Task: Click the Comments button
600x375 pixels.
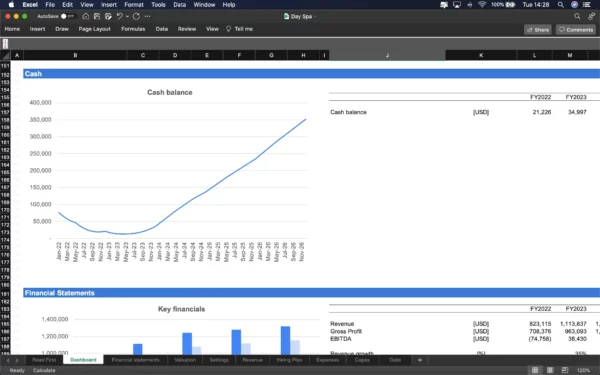Action: (x=576, y=29)
